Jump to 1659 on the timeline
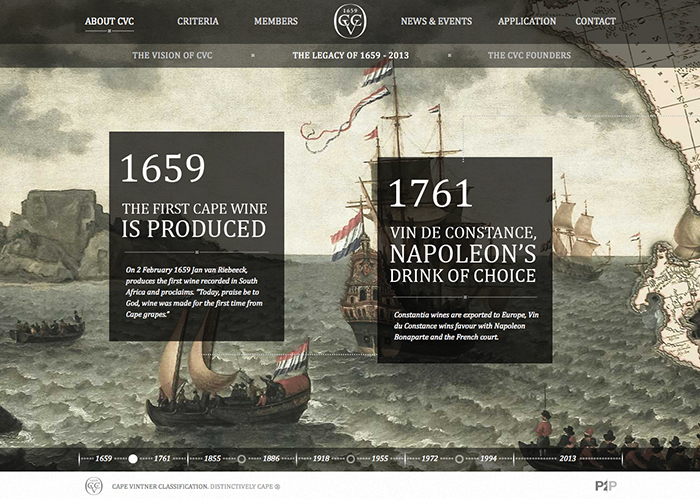700x500 pixels. (104, 458)
